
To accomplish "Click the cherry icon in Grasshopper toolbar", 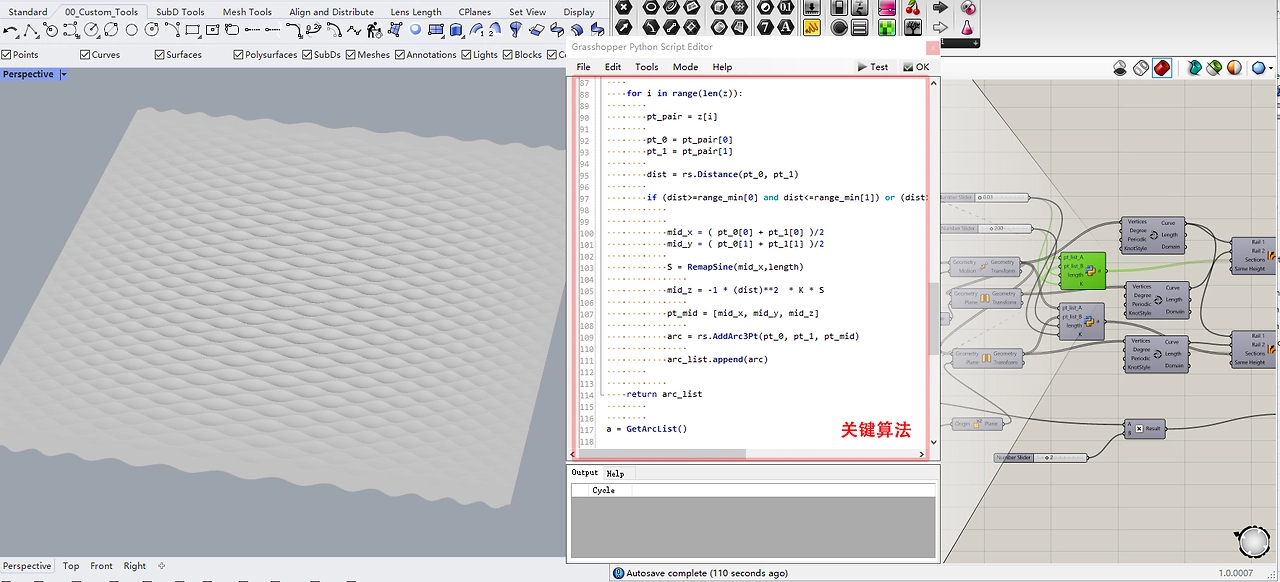I will 912,7.
